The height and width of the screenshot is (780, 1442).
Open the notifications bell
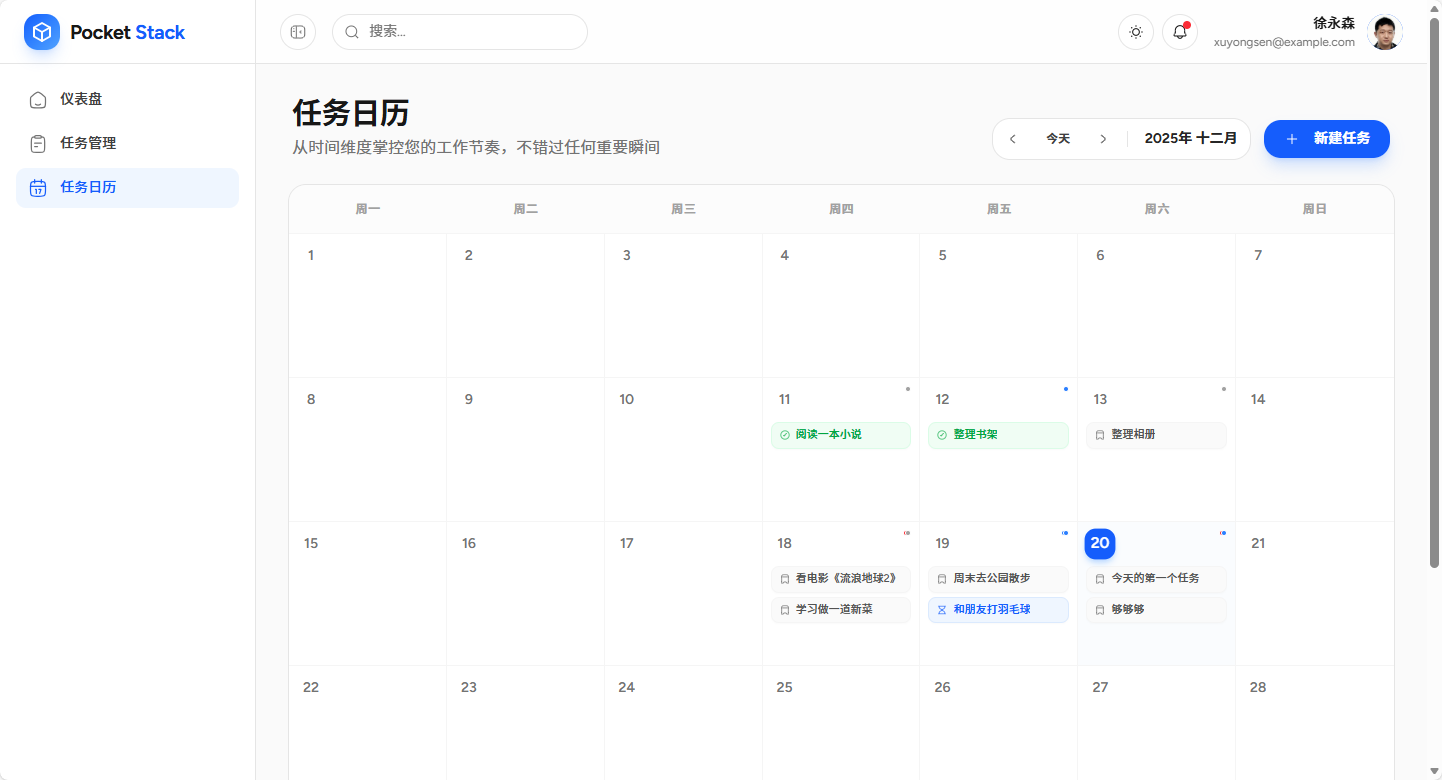click(1180, 32)
